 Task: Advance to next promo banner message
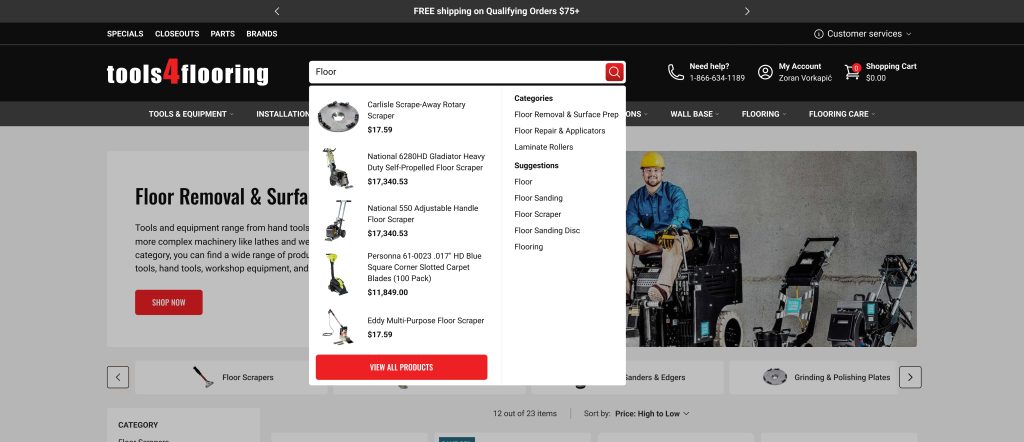[x=747, y=11]
